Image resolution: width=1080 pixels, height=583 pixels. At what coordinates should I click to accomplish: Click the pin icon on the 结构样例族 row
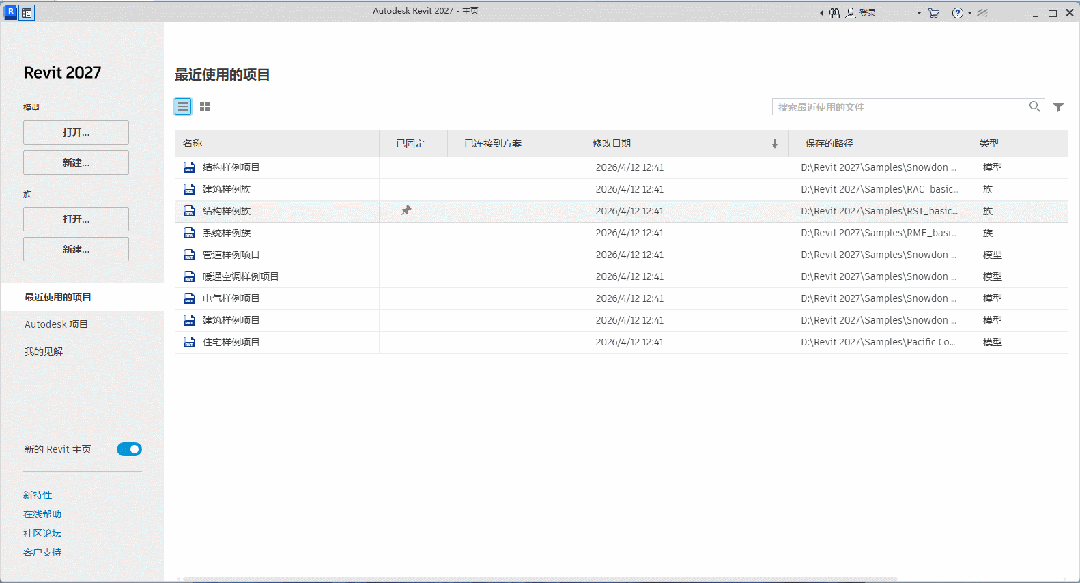[406, 210]
